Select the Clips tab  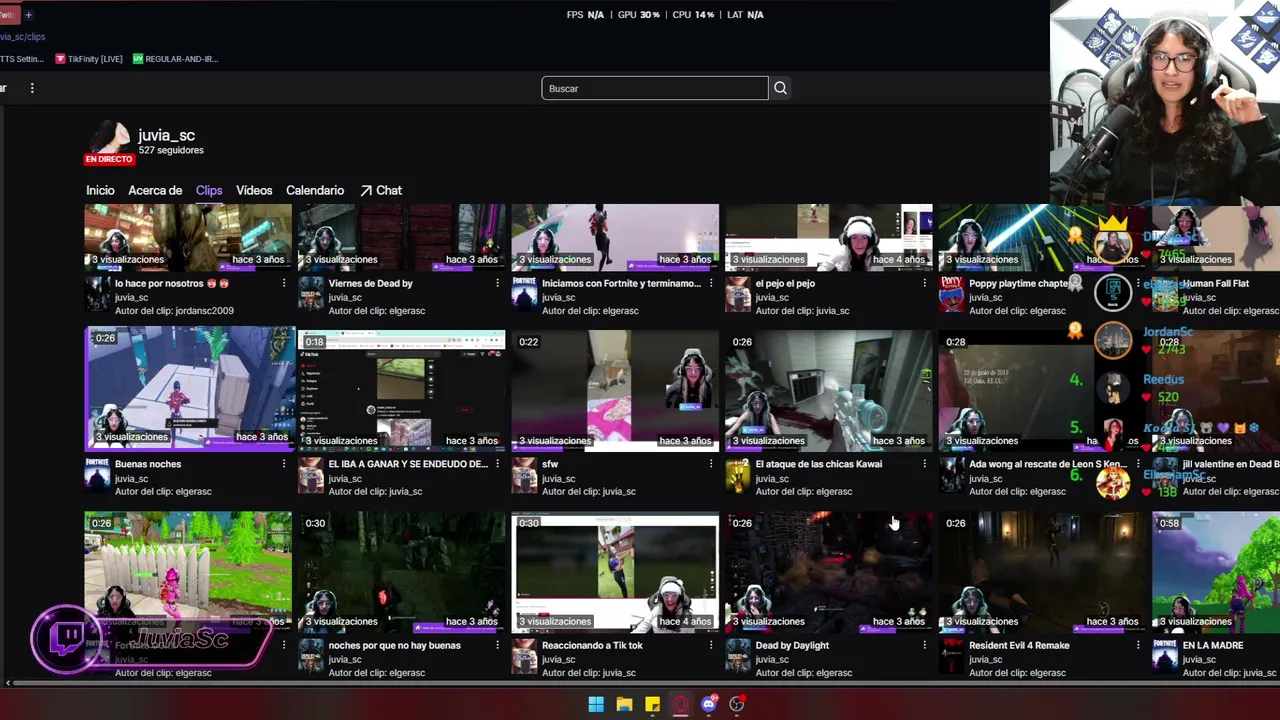[209, 190]
